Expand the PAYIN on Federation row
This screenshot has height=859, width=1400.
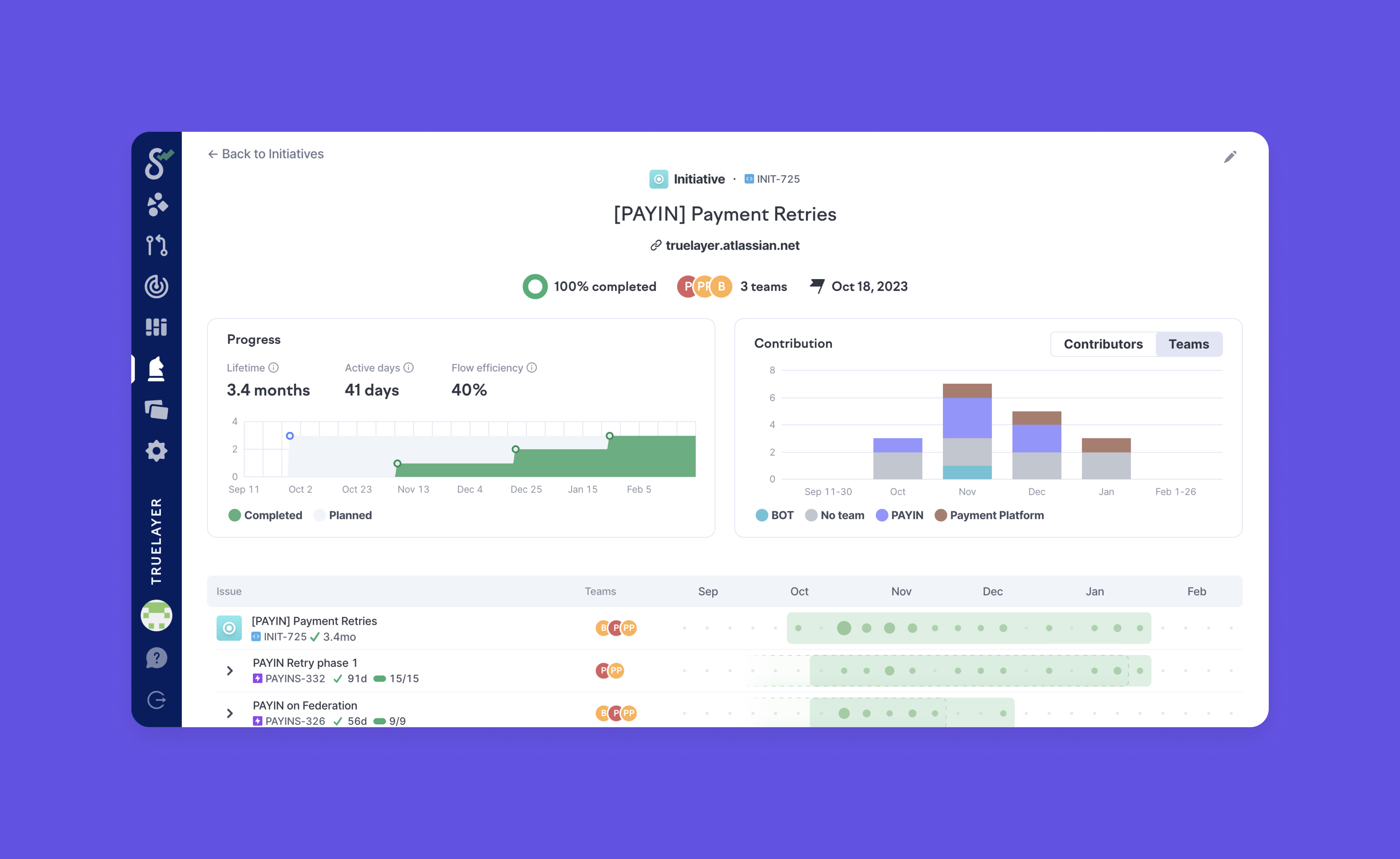point(230,714)
